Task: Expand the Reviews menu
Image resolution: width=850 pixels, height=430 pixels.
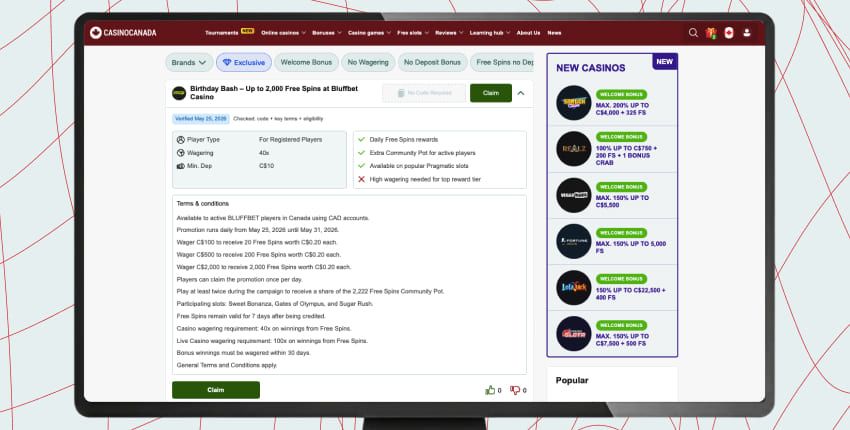Action: click(449, 33)
